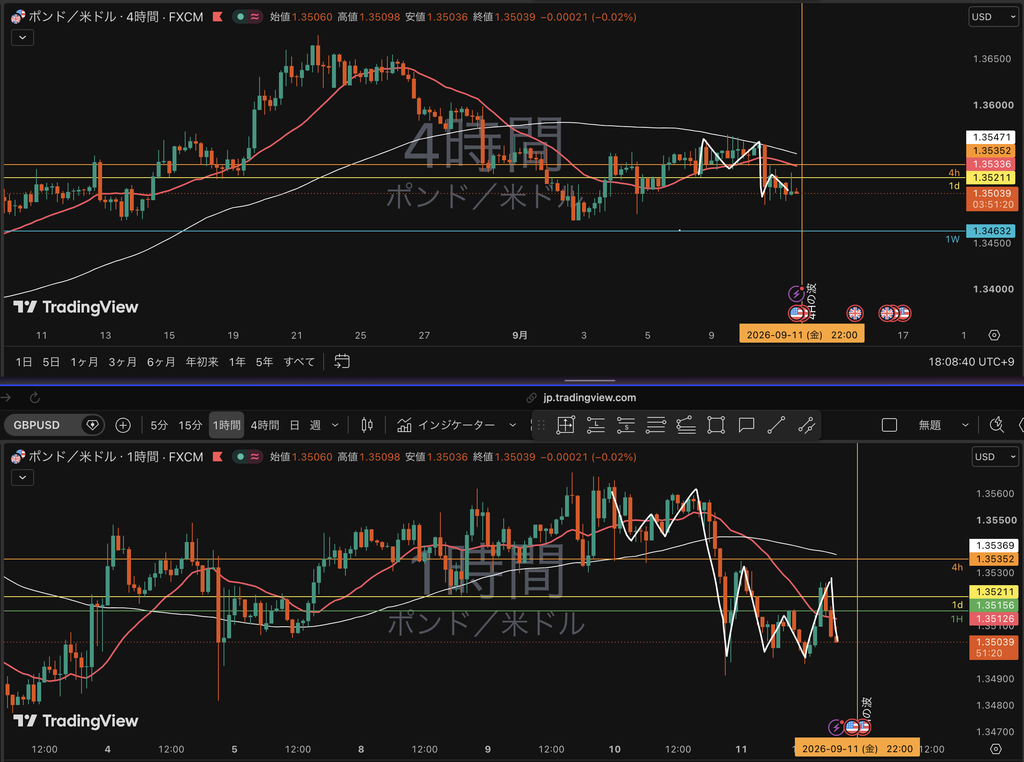Select the 15分 timeframe

190,426
